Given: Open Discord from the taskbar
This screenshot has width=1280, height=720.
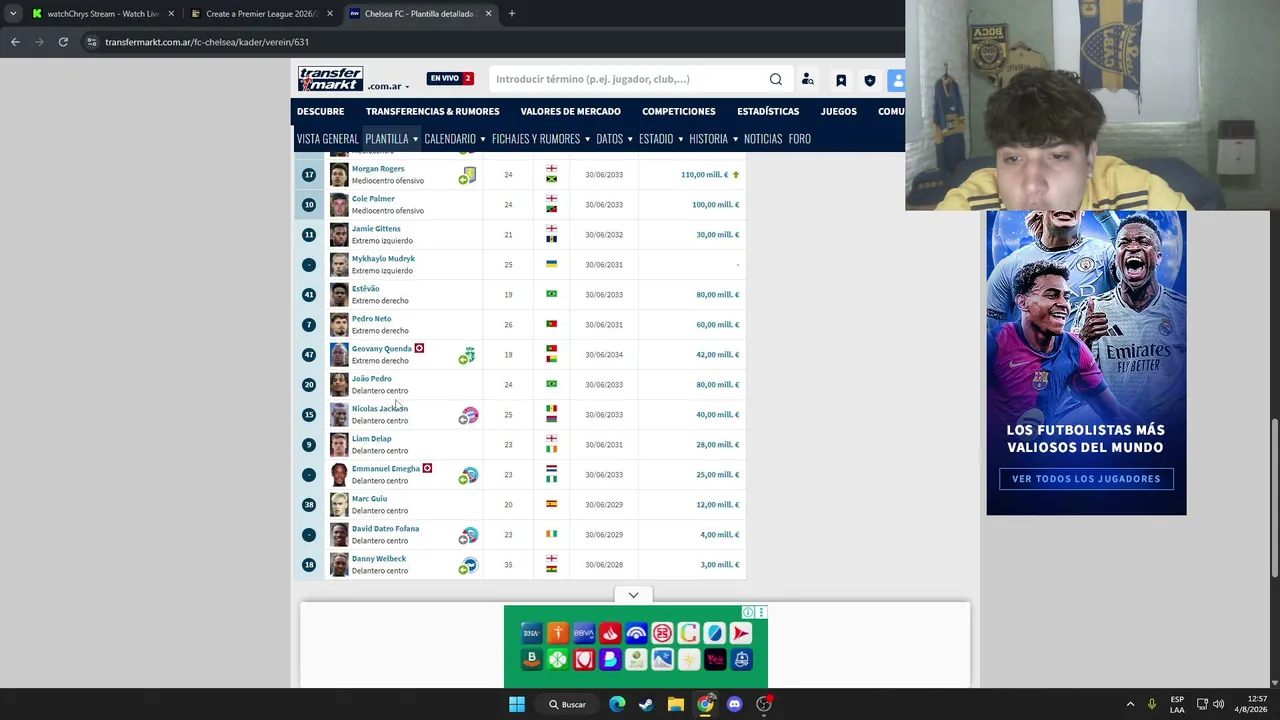Looking at the screenshot, I should [x=735, y=704].
